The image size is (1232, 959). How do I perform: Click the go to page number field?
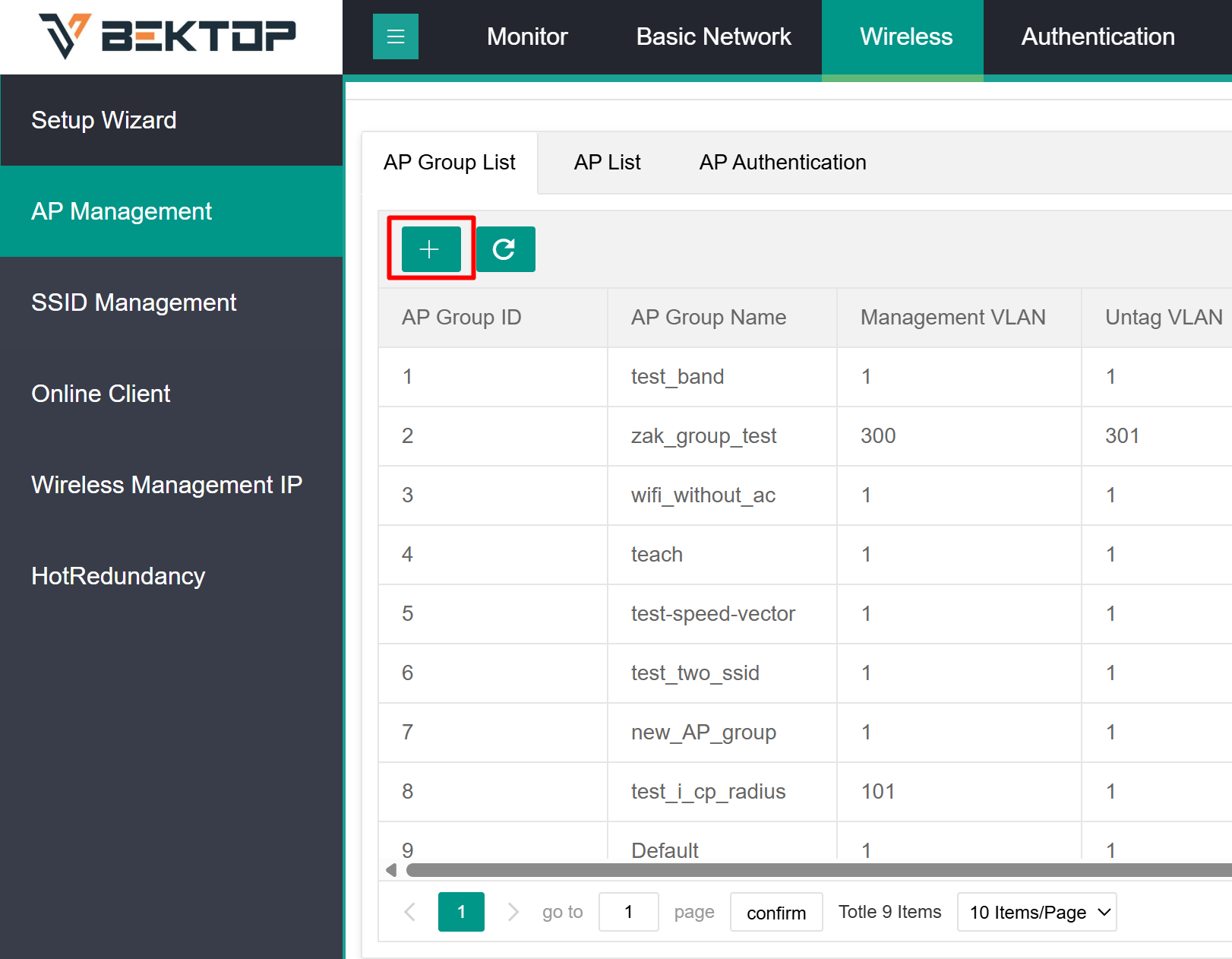coord(628,912)
